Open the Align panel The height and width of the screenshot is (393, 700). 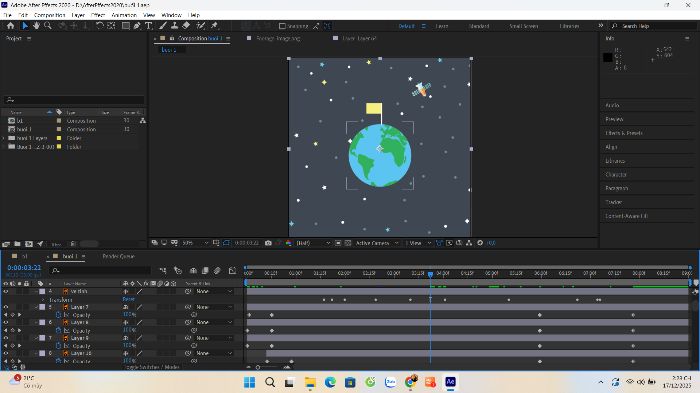(611, 147)
